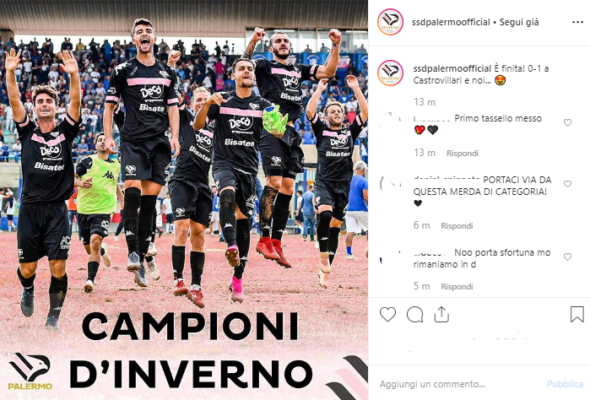
Task: Open the profile avatar beside the caption
Action: point(390,73)
